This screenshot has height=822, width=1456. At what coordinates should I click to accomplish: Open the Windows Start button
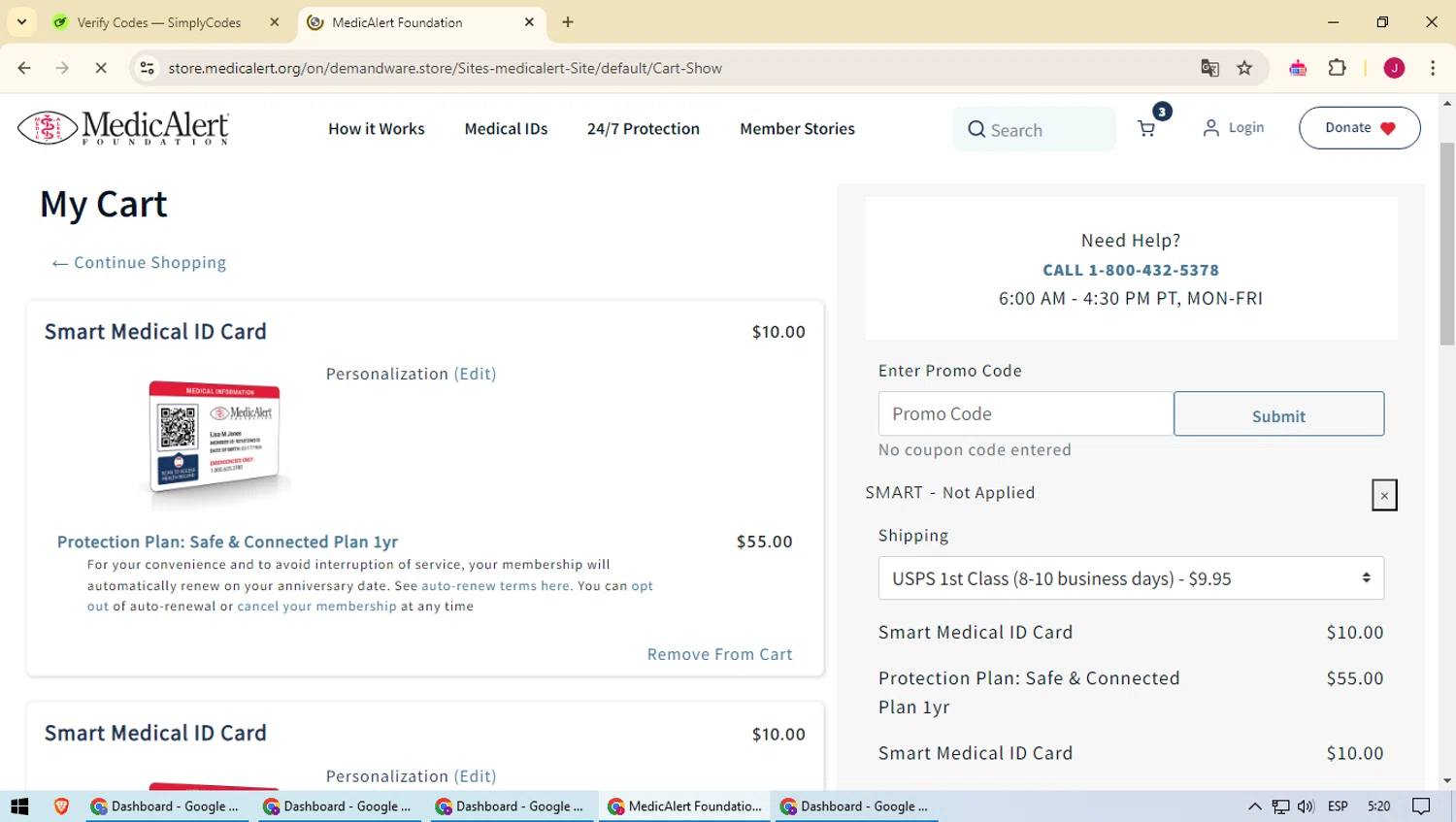pos(19,806)
